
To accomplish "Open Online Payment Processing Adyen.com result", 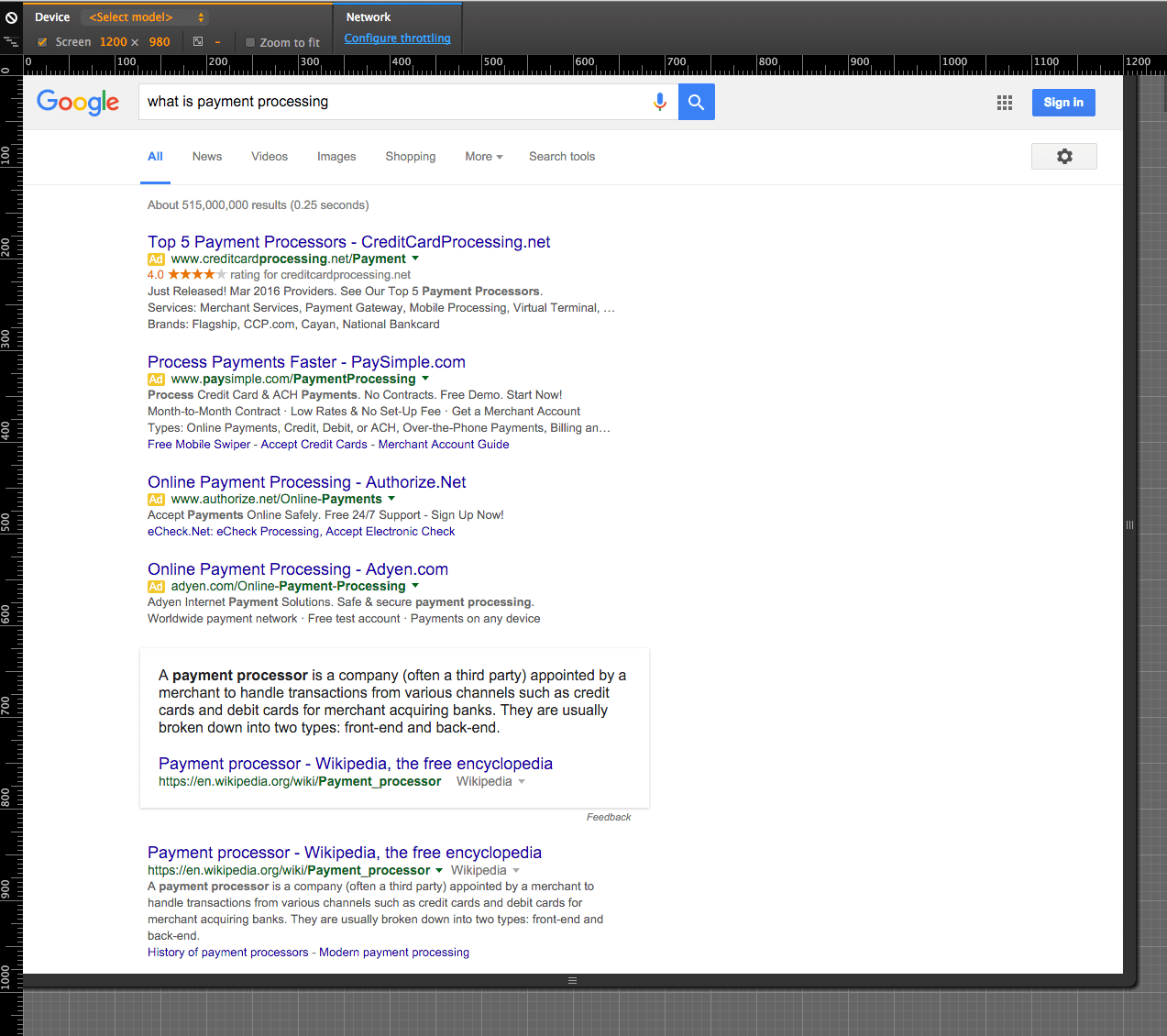I will tap(298, 569).
